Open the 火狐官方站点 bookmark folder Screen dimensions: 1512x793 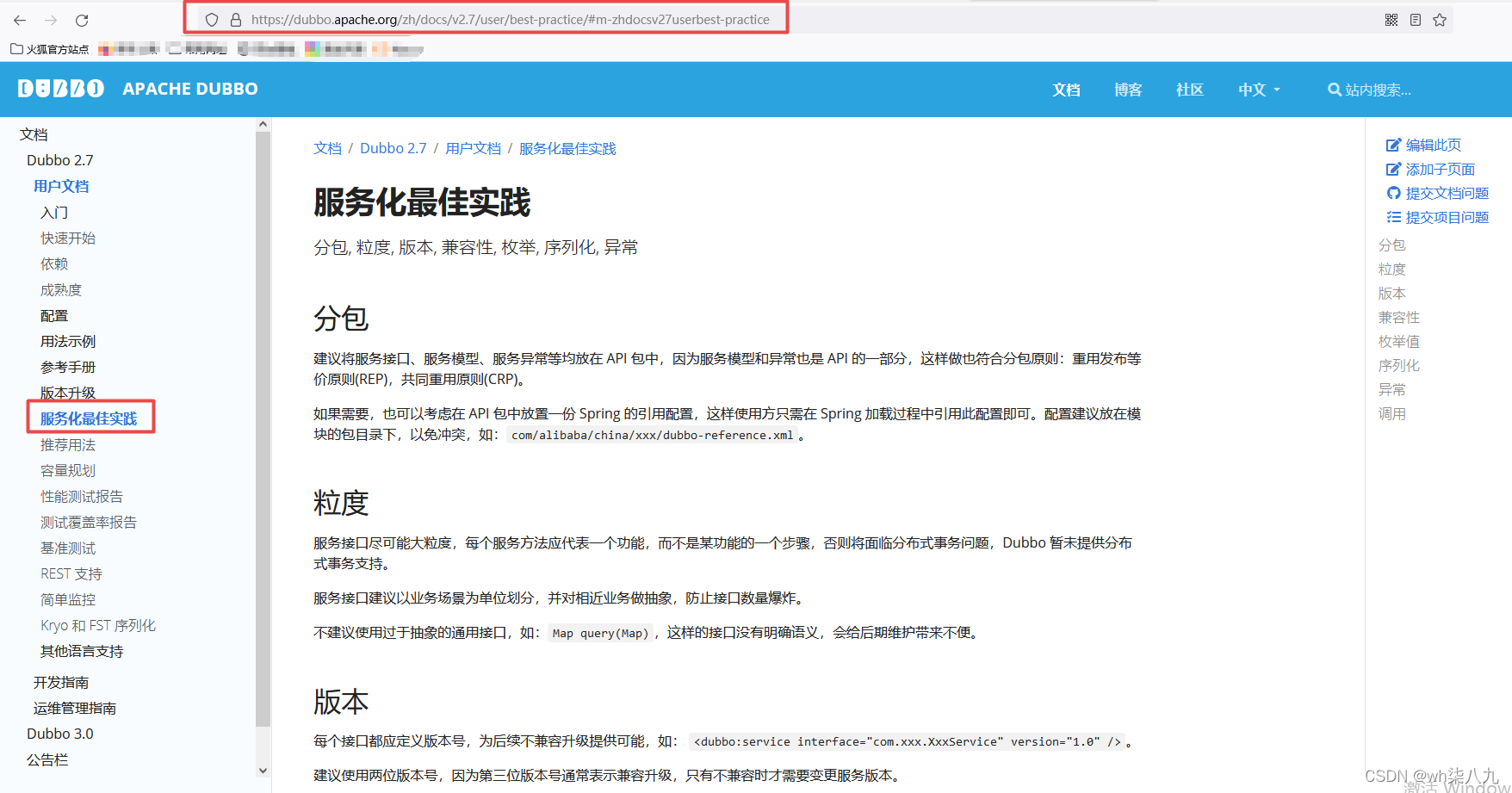pos(49,49)
